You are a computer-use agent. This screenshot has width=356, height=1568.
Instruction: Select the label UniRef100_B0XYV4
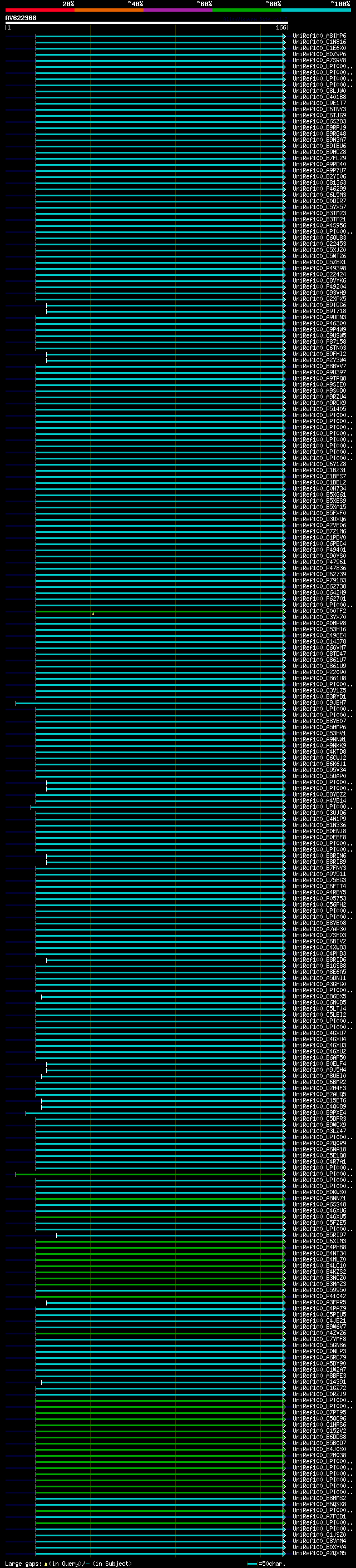coord(319,1547)
